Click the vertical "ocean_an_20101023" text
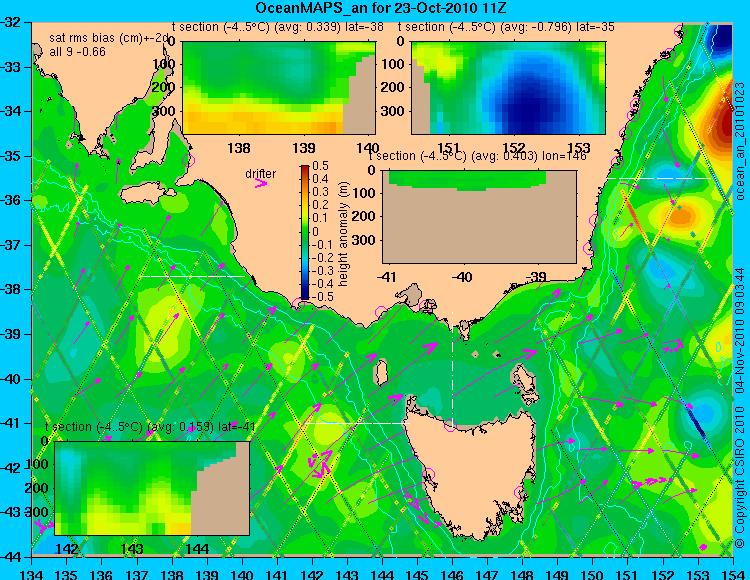The width and height of the screenshot is (750, 580). [x=740, y=141]
